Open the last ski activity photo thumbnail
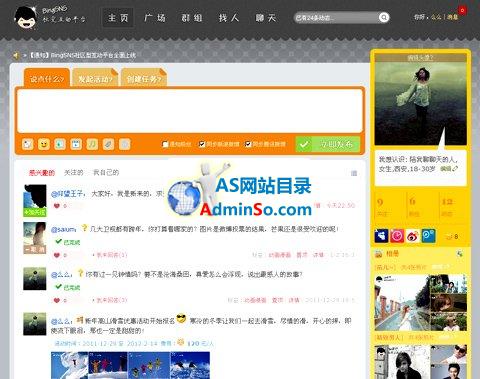Screen dimensions: 480x379 click(x=190, y=365)
